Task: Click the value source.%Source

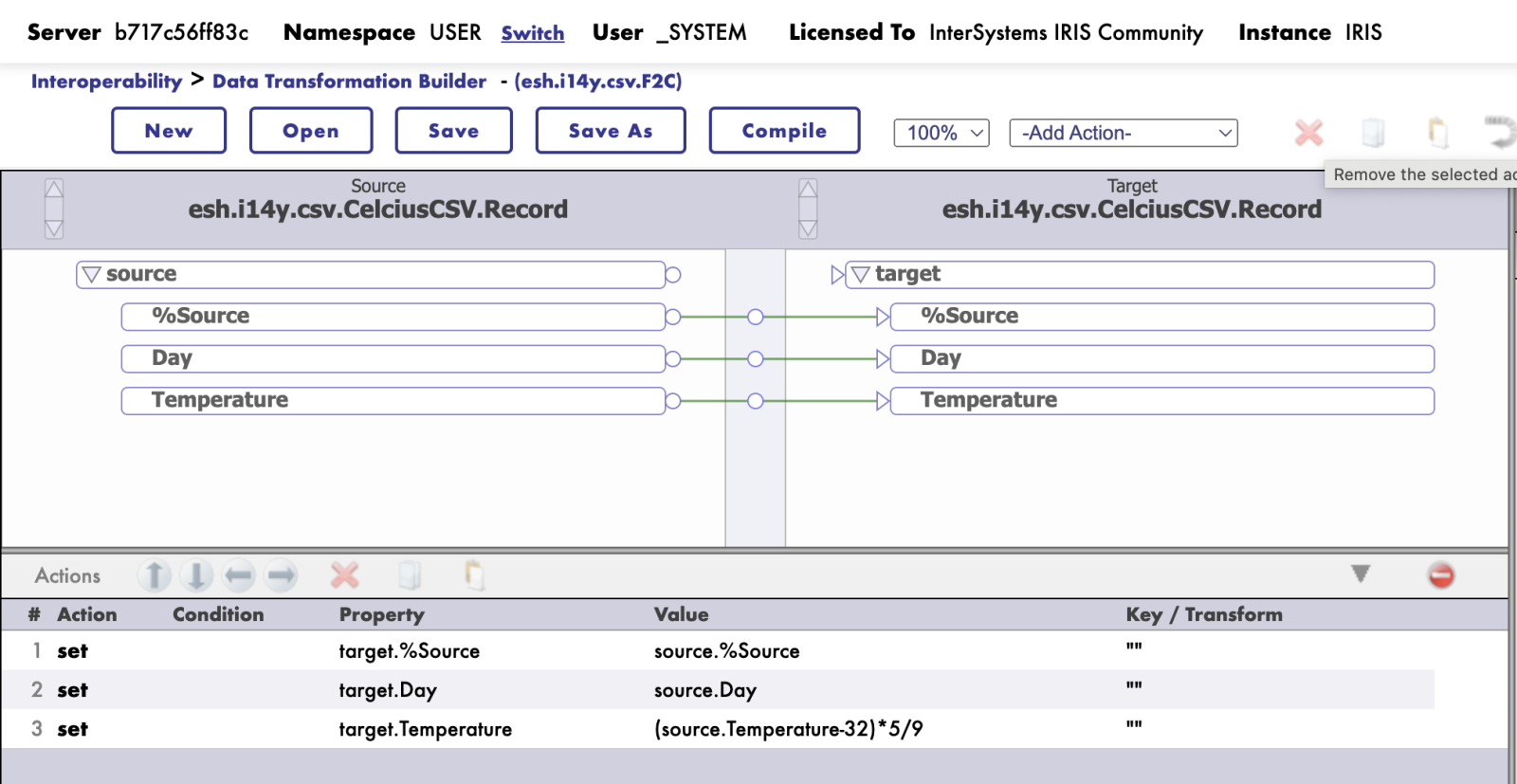Action: coord(727,651)
